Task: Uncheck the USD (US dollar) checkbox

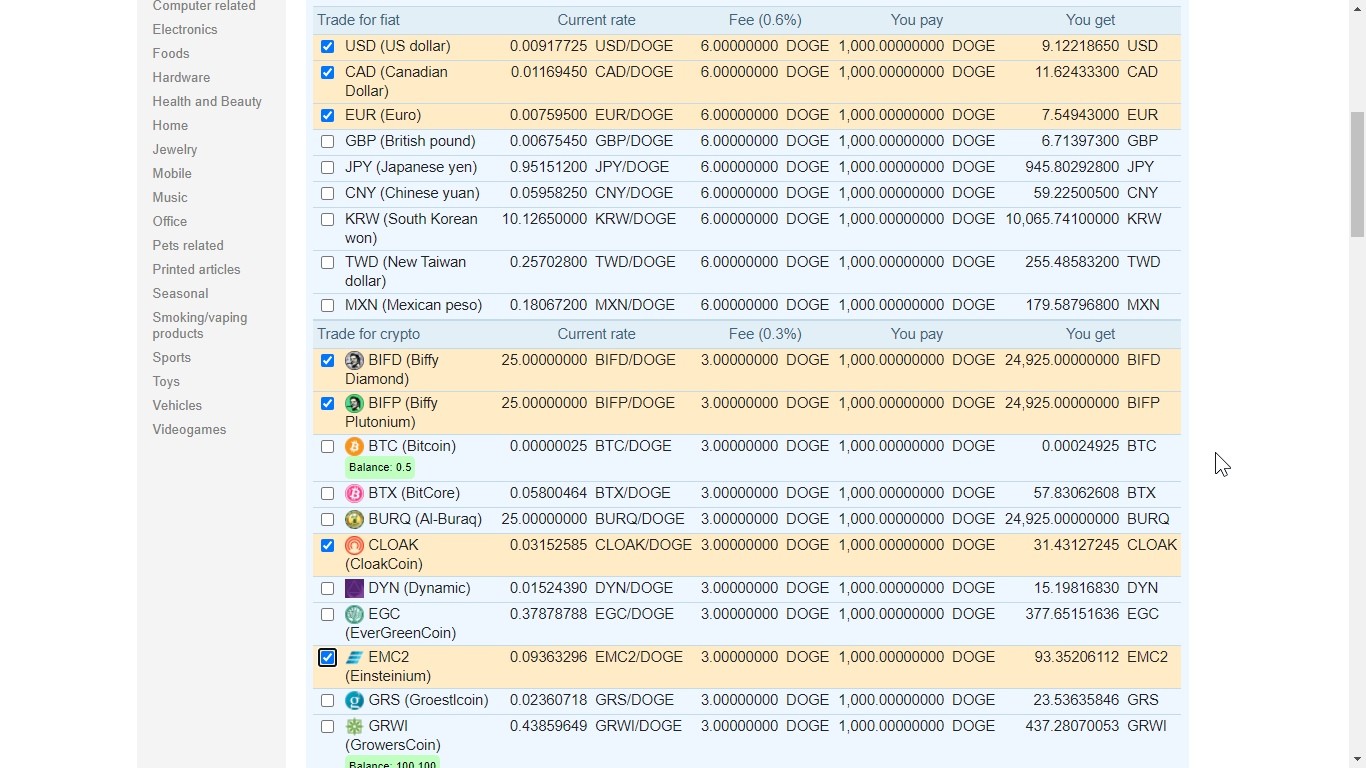Action: coord(327,47)
